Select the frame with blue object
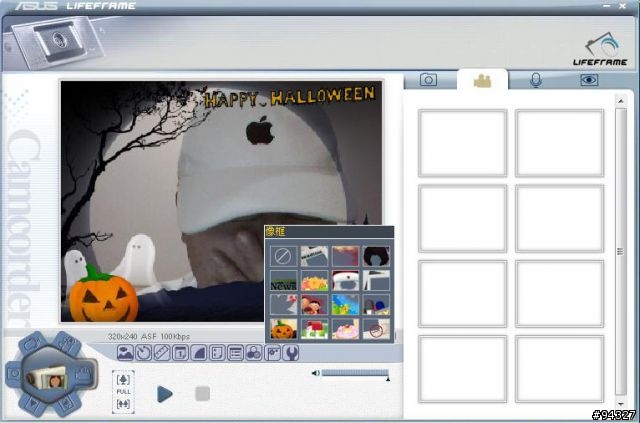The height and width of the screenshot is (423, 640). click(x=376, y=305)
